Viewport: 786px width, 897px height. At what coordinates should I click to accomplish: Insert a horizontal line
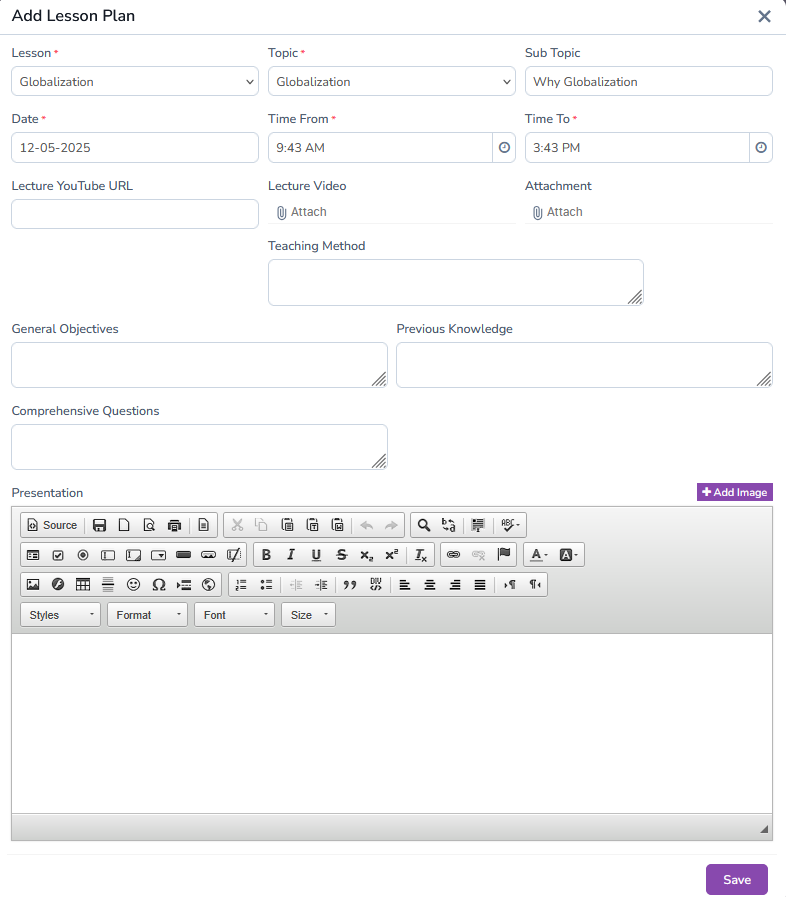point(107,584)
